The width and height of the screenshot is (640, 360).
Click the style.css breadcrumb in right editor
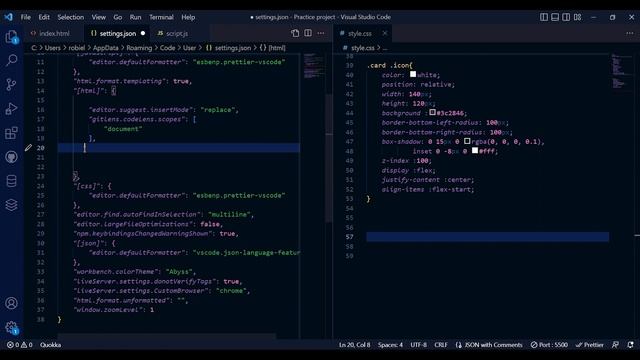pos(362,48)
